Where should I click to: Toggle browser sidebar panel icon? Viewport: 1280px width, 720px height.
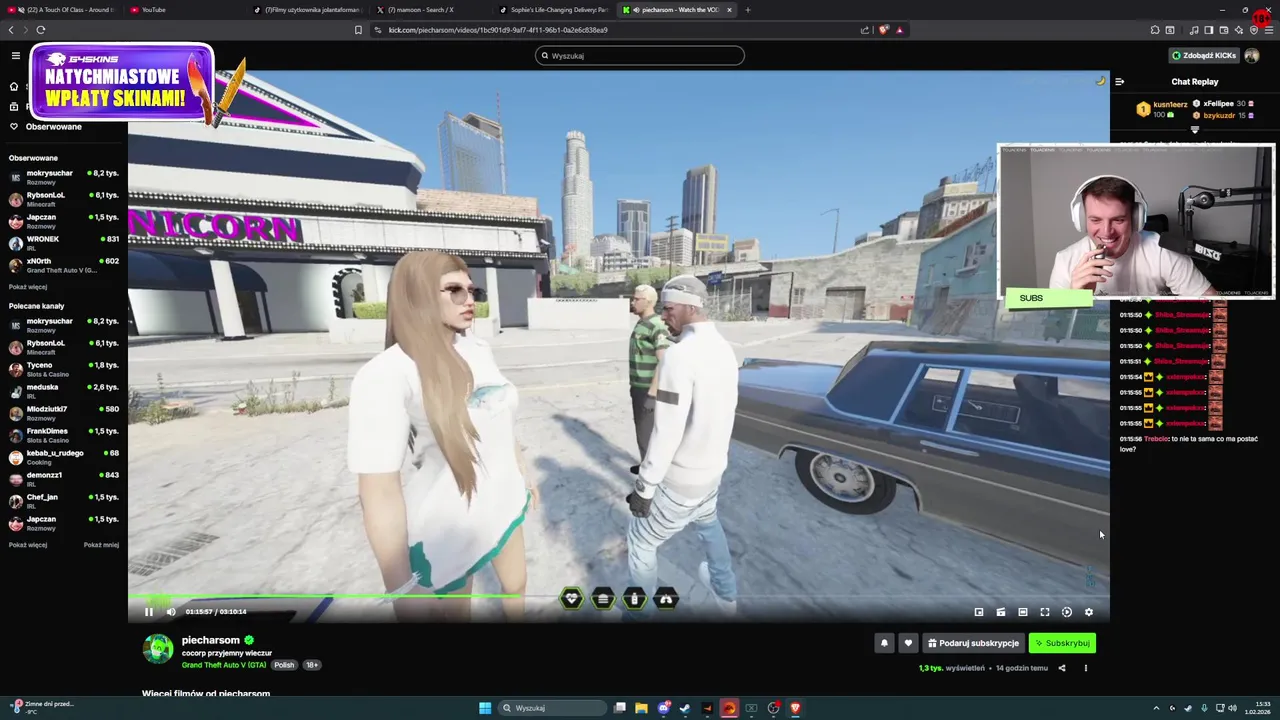pyautogui.click(x=1208, y=30)
